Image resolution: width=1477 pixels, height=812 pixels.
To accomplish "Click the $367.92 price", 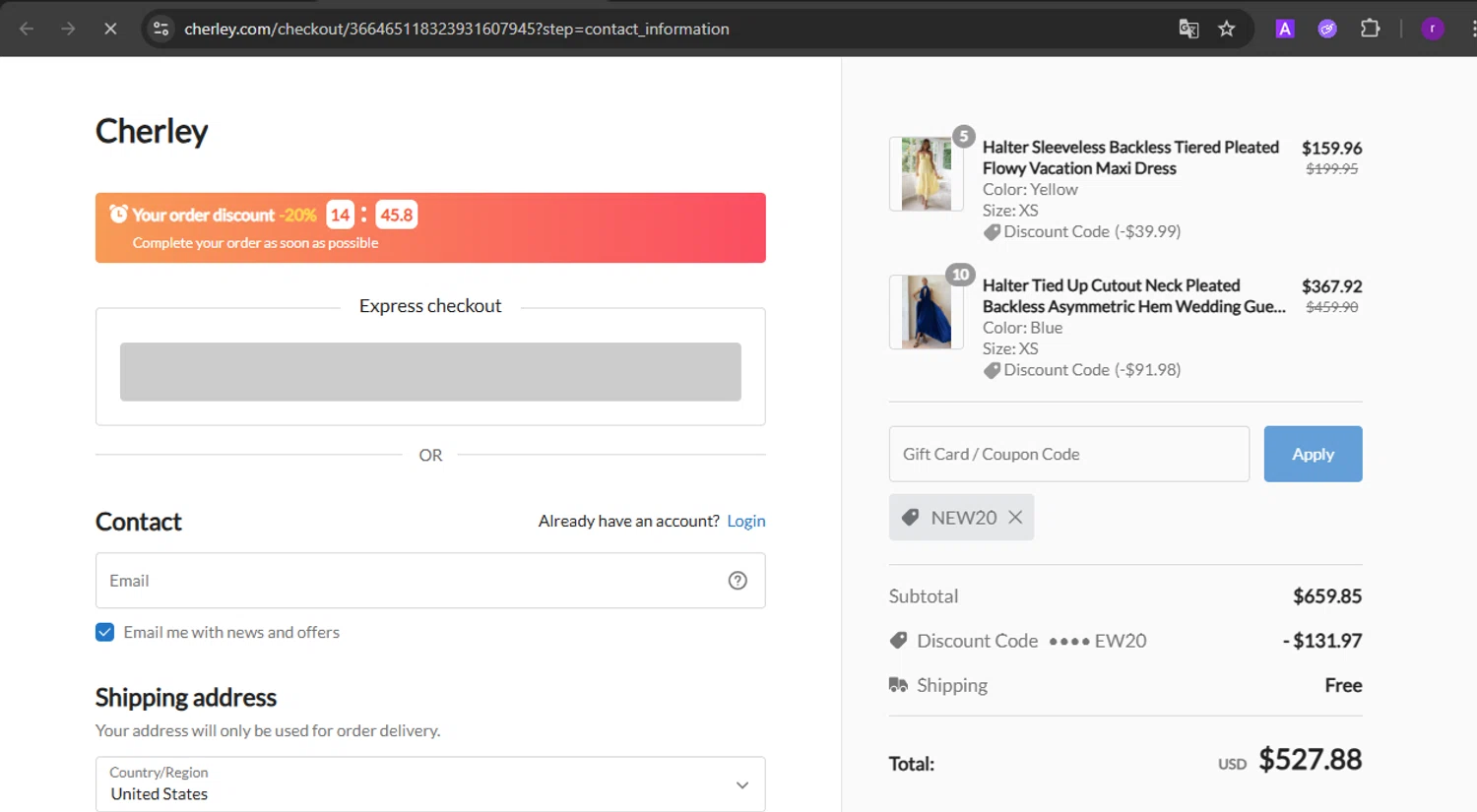I will tap(1331, 286).
